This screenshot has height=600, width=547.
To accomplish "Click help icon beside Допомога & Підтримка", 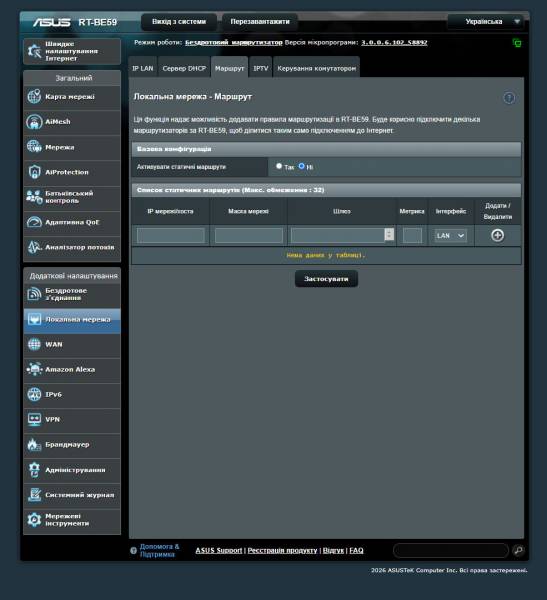I will [x=133, y=551].
